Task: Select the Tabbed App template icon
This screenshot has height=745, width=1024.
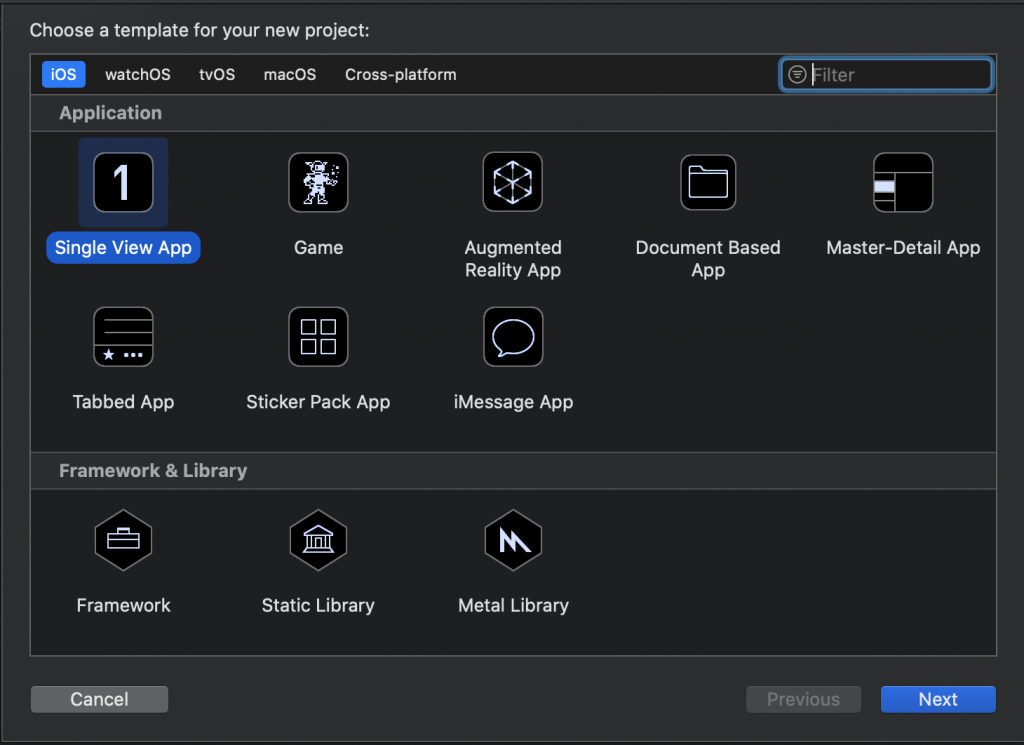Action: coord(123,337)
